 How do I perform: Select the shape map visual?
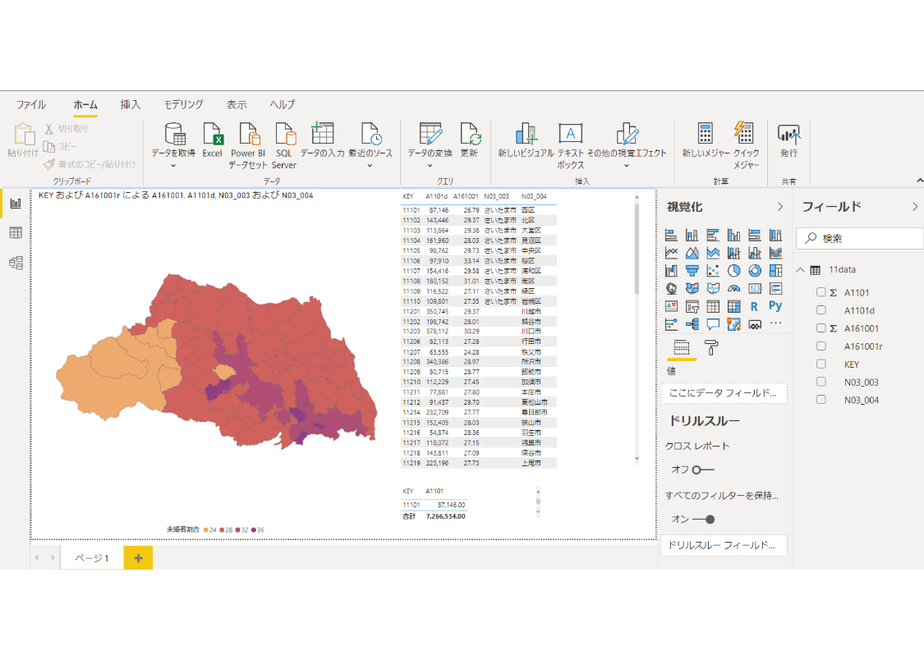[x=713, y=289]
